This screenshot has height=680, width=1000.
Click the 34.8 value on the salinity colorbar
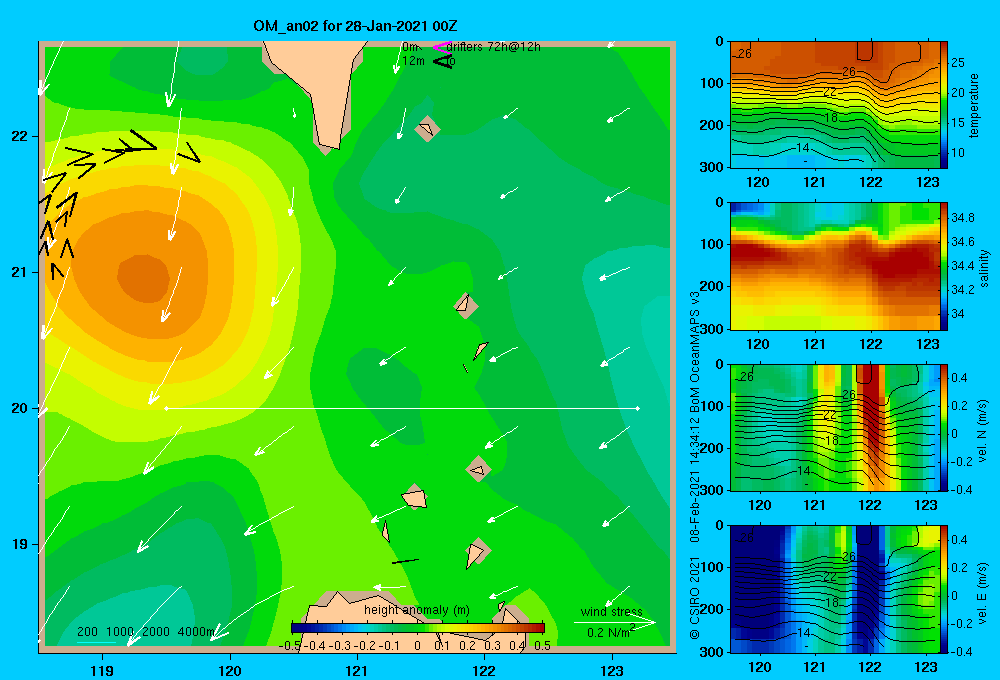[x=963, y=218]
